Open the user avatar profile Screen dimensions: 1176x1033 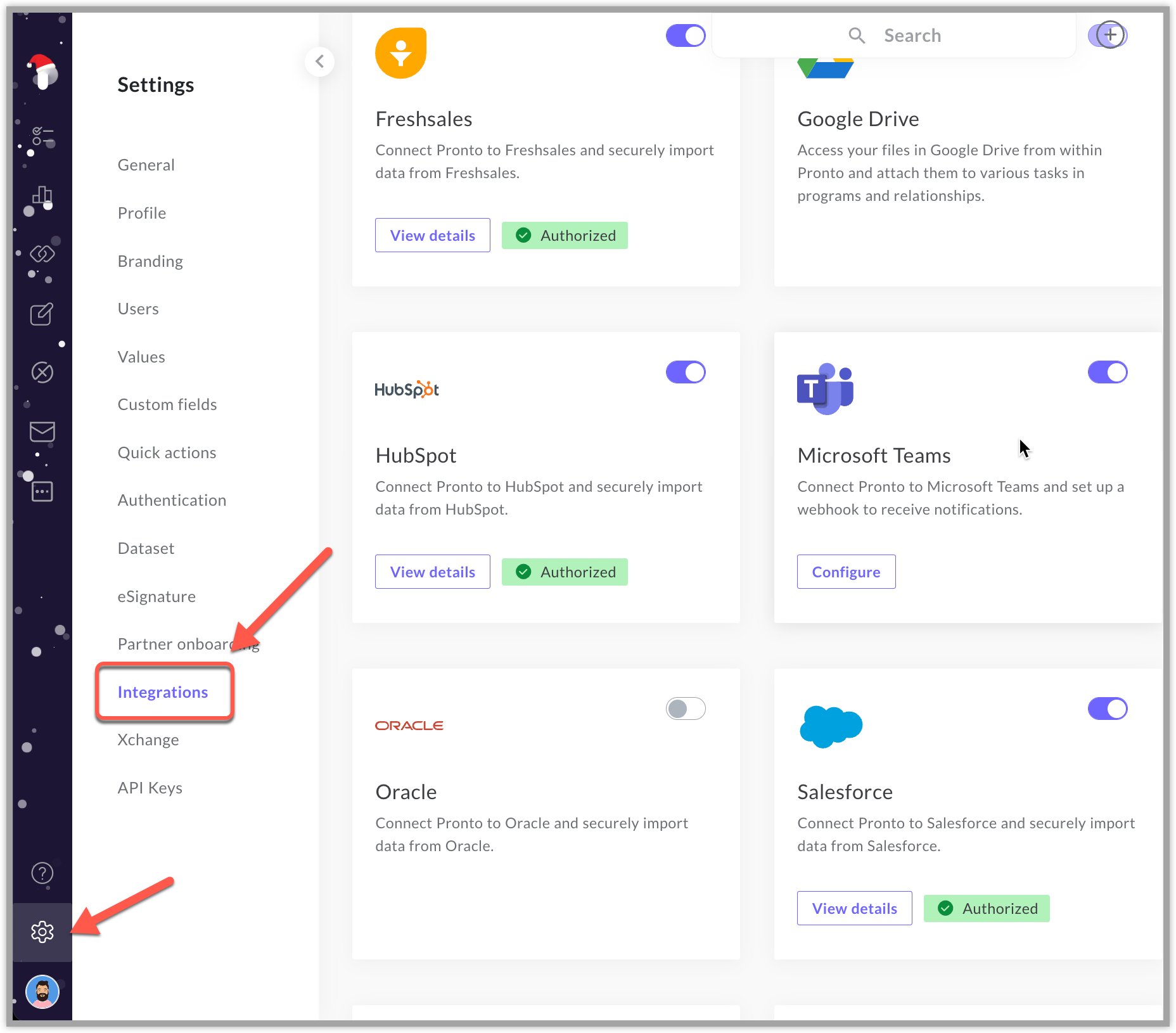[42, 991]
